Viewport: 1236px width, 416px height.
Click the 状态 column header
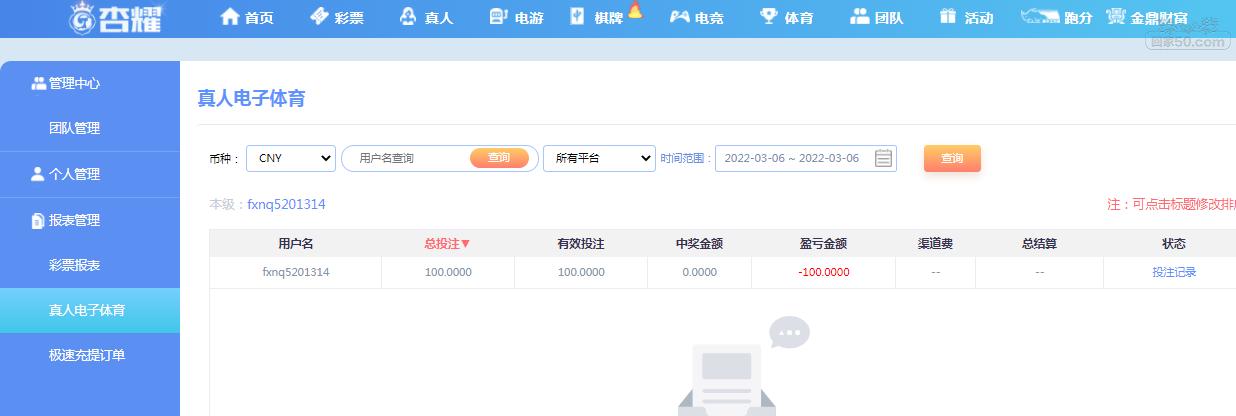coord(1174,243)
